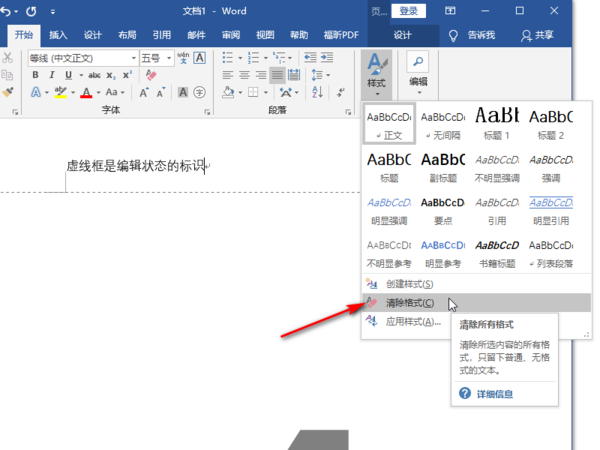Click the Sort A-Z icon
600x450 pixels.
coord(317,92)
